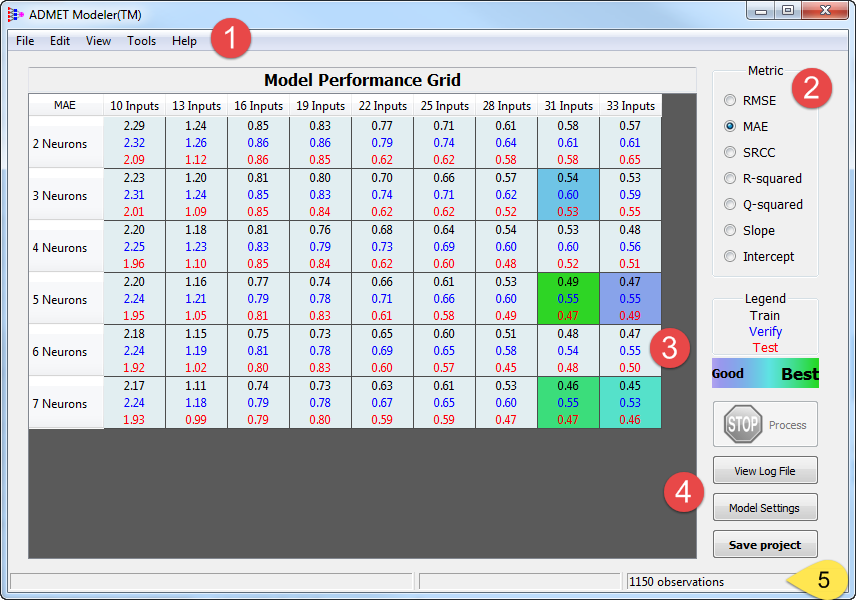Viewport: 856px width, 600px height.
Task: Click the 6 Neurons row header
Action: click(x=66, y=351)
